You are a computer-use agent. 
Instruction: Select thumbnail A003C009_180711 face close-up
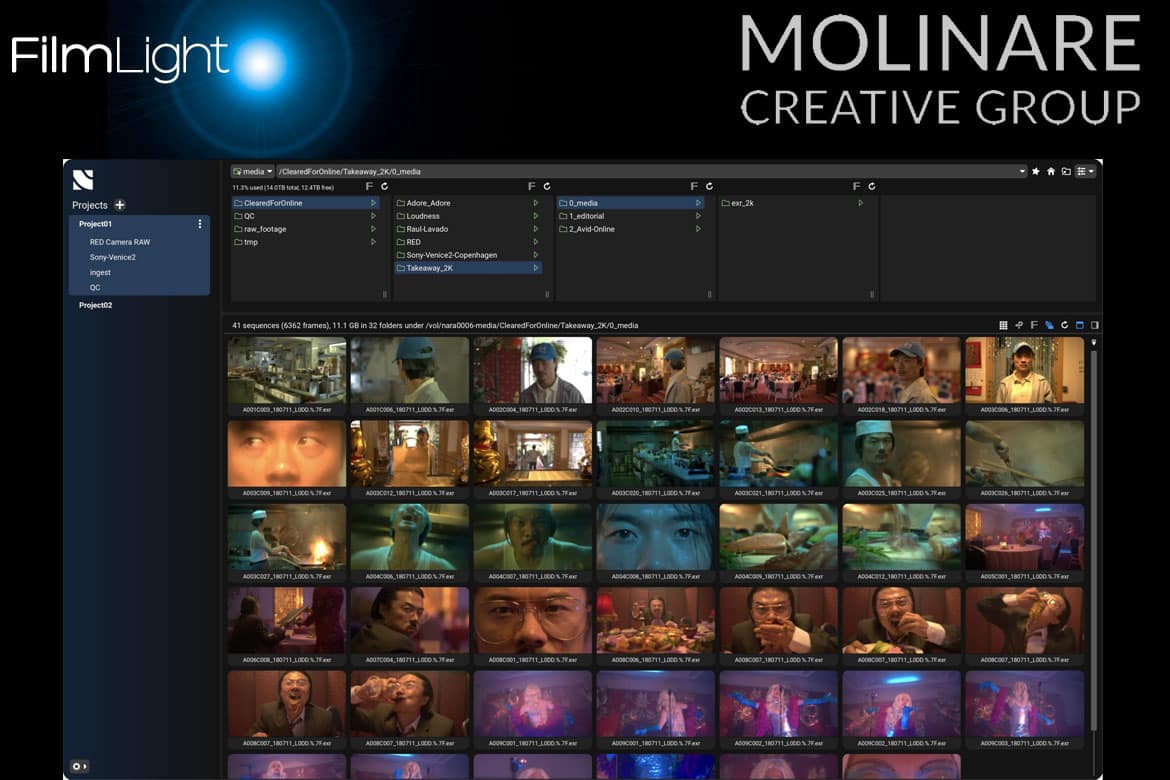[x=287, y=459]
